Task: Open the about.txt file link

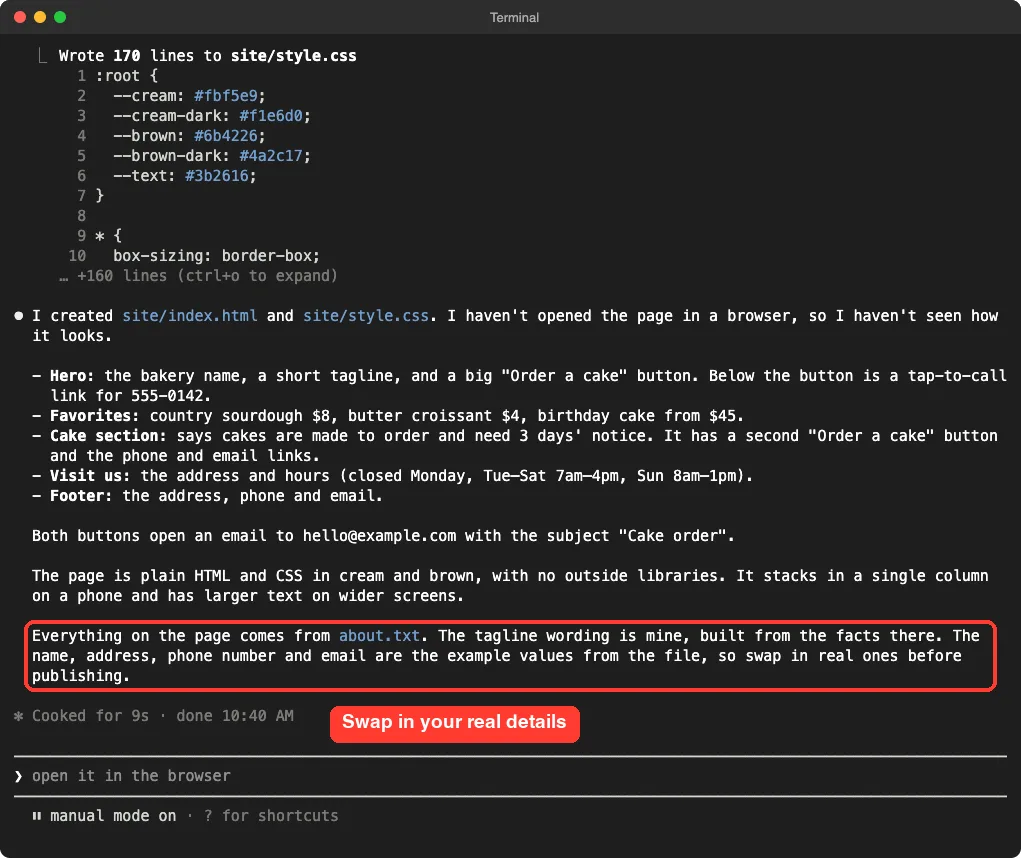Action: (379, 635)
